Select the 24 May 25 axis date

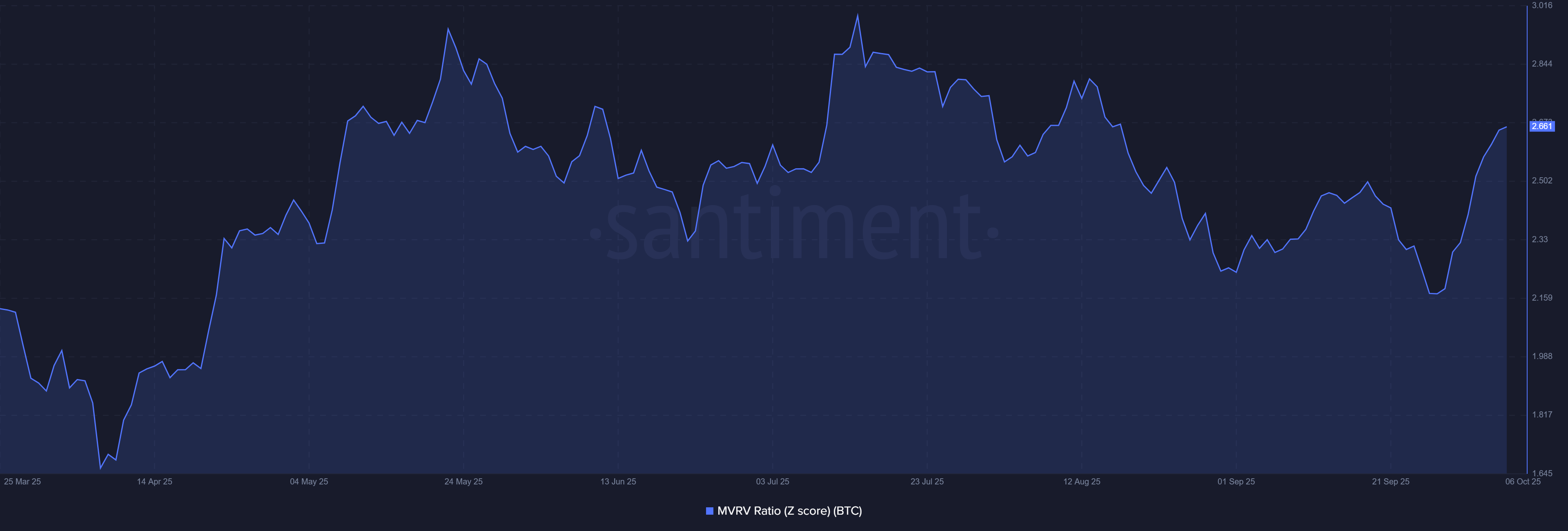tap(463, 482)
